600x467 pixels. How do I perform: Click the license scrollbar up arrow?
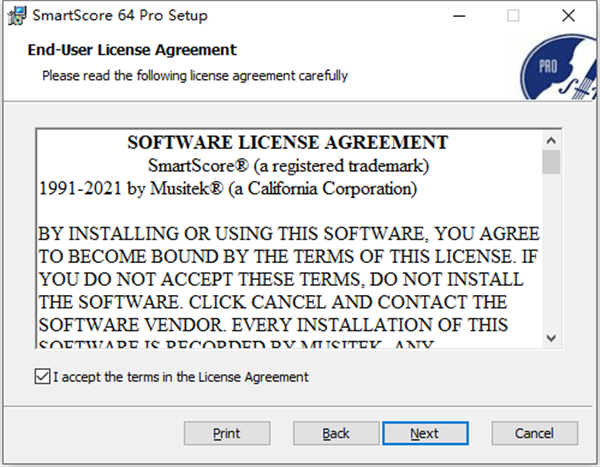click(x=551, y=139)
